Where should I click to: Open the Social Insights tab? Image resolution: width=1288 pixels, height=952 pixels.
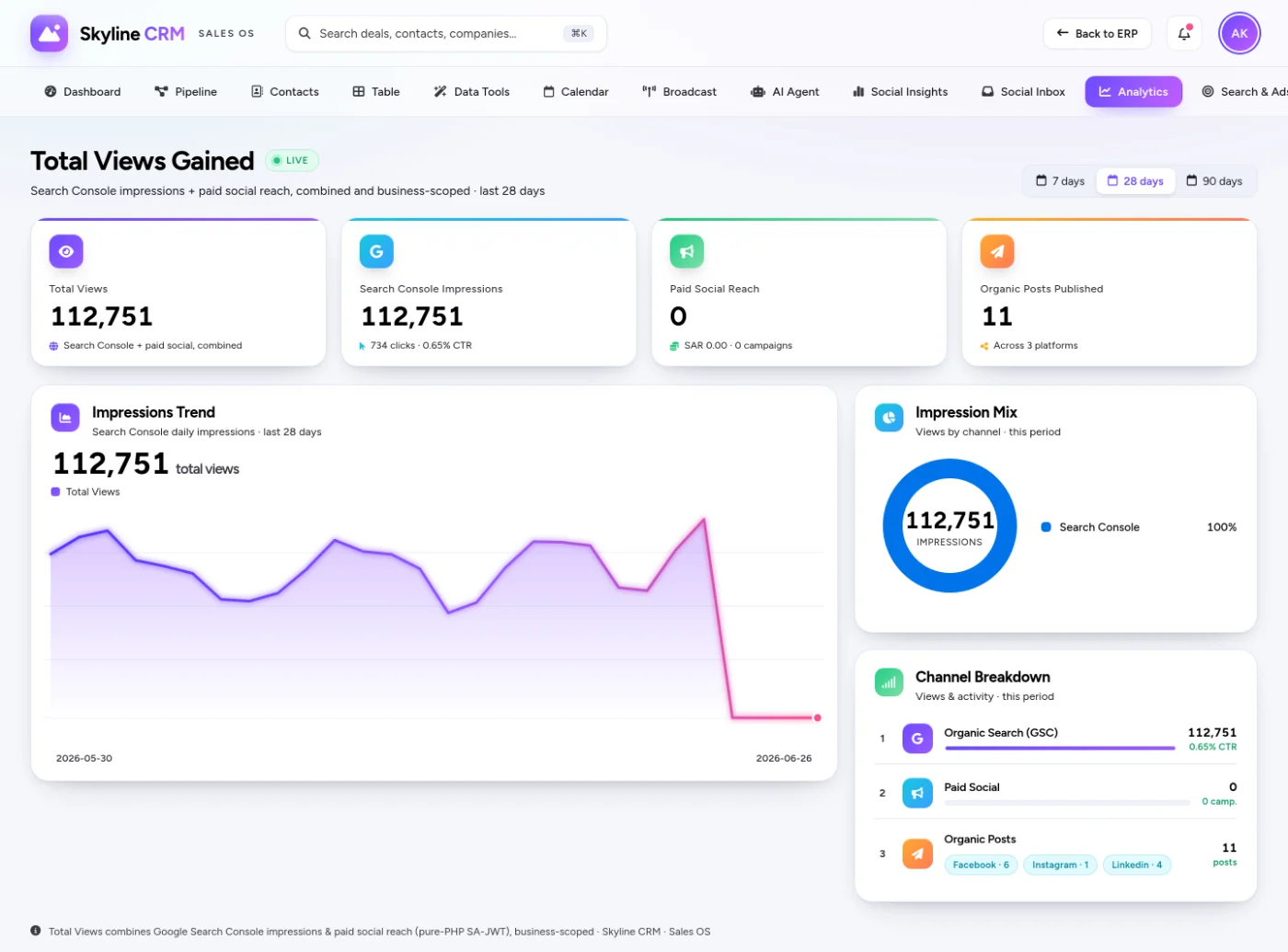[901, 92]
